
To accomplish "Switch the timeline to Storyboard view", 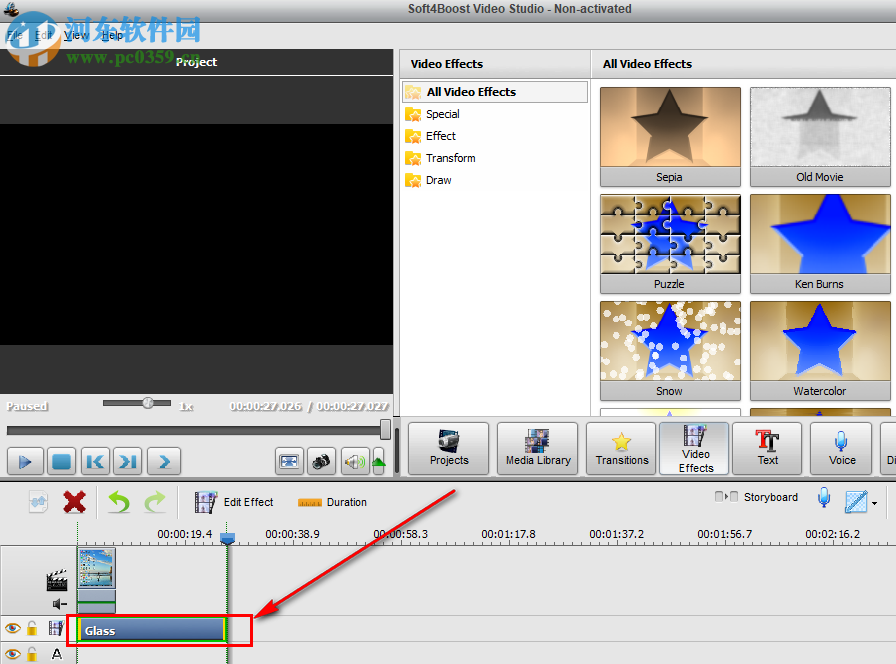I will pos(756,497).
